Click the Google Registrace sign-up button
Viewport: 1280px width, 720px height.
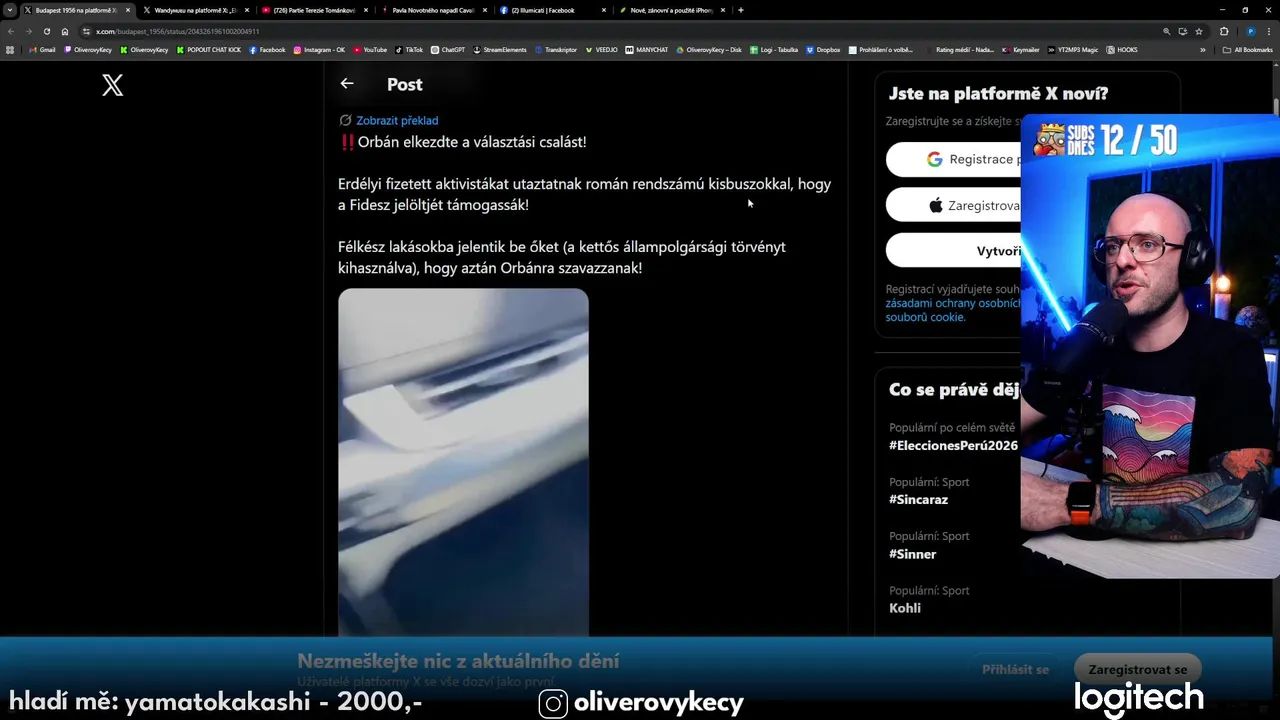[x=953, y=159]
